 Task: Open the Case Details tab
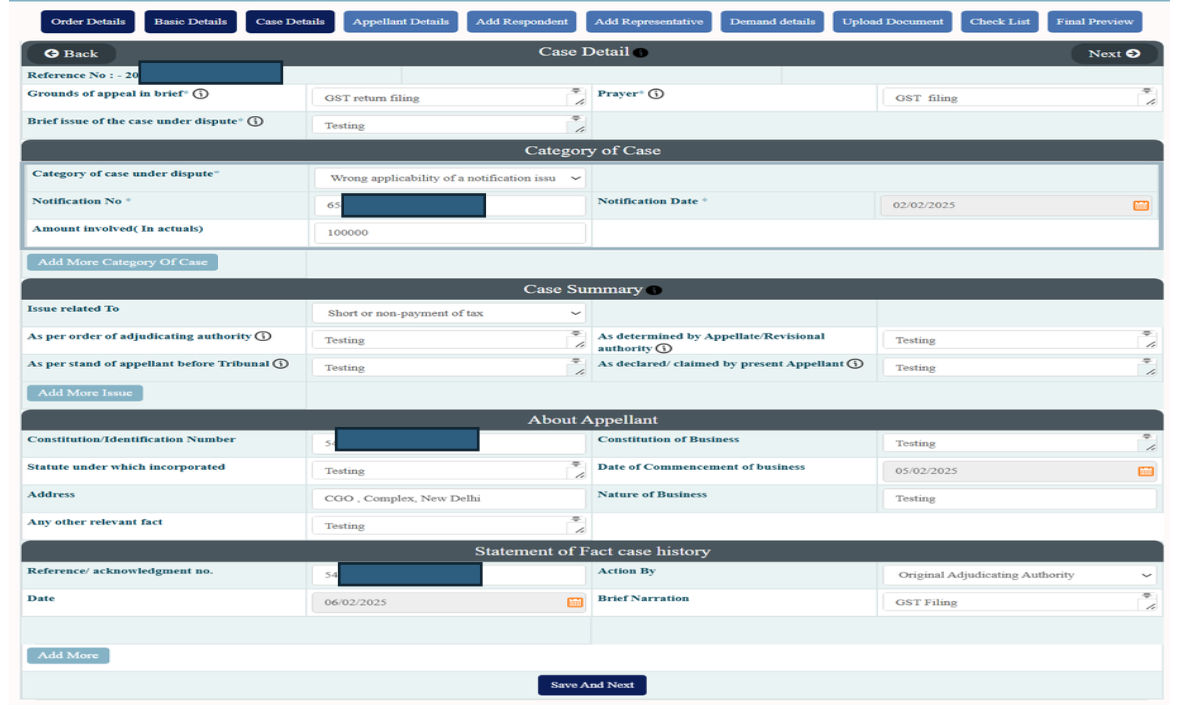coord(290,21)
